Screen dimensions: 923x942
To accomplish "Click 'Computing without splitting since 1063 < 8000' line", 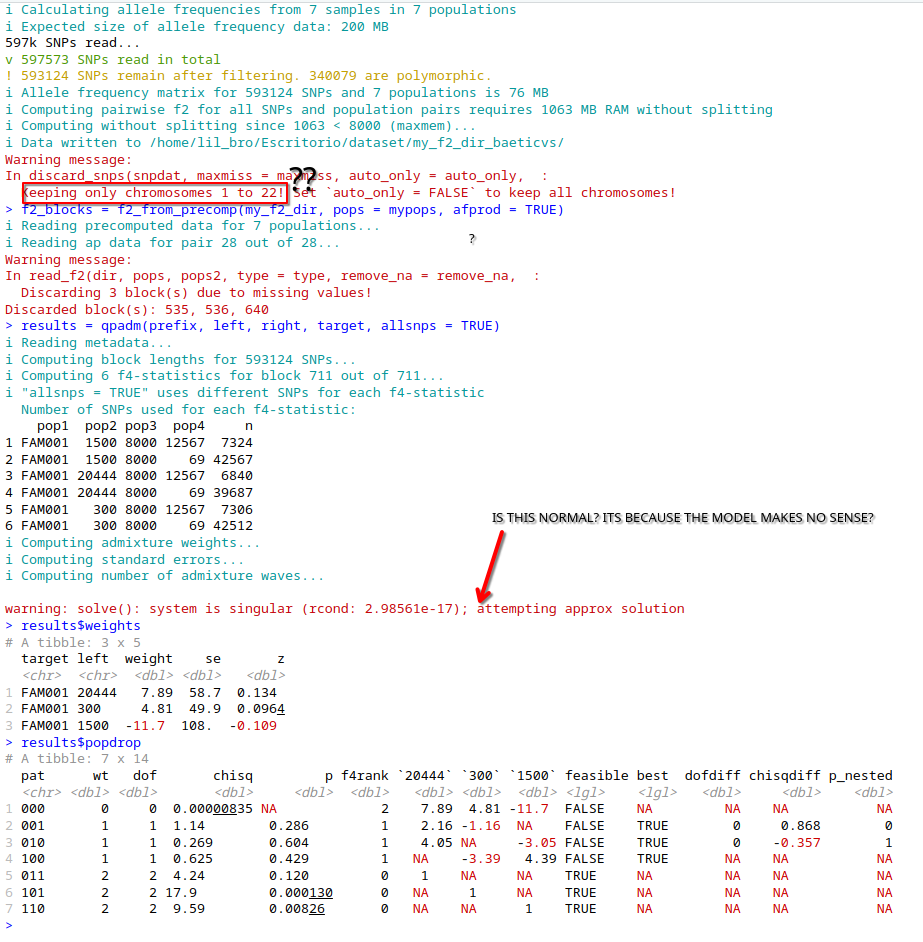I will (x=240, y=126).
